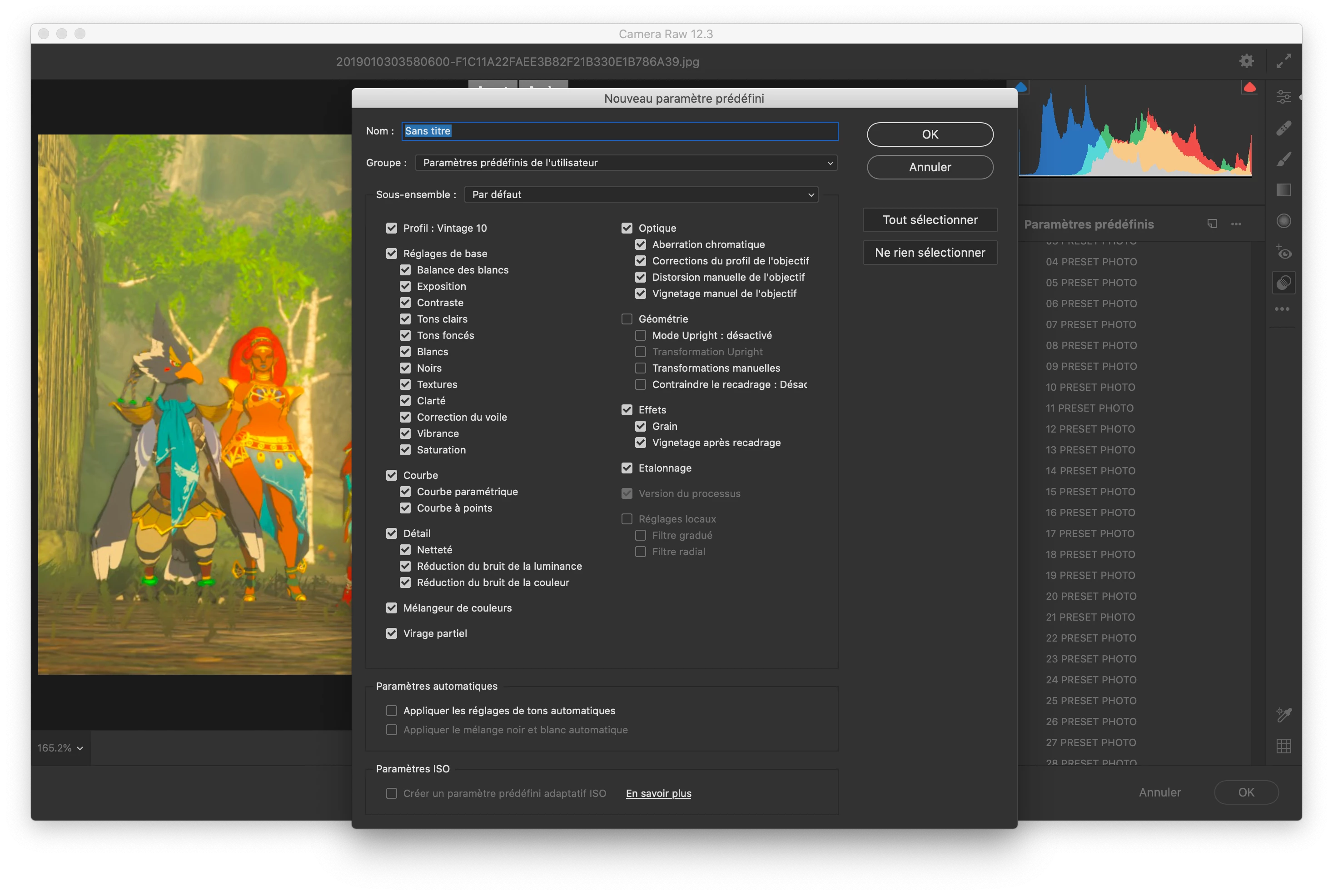
Task: Select the Graduated Filter tool
Action: (x=1283, y=190)
